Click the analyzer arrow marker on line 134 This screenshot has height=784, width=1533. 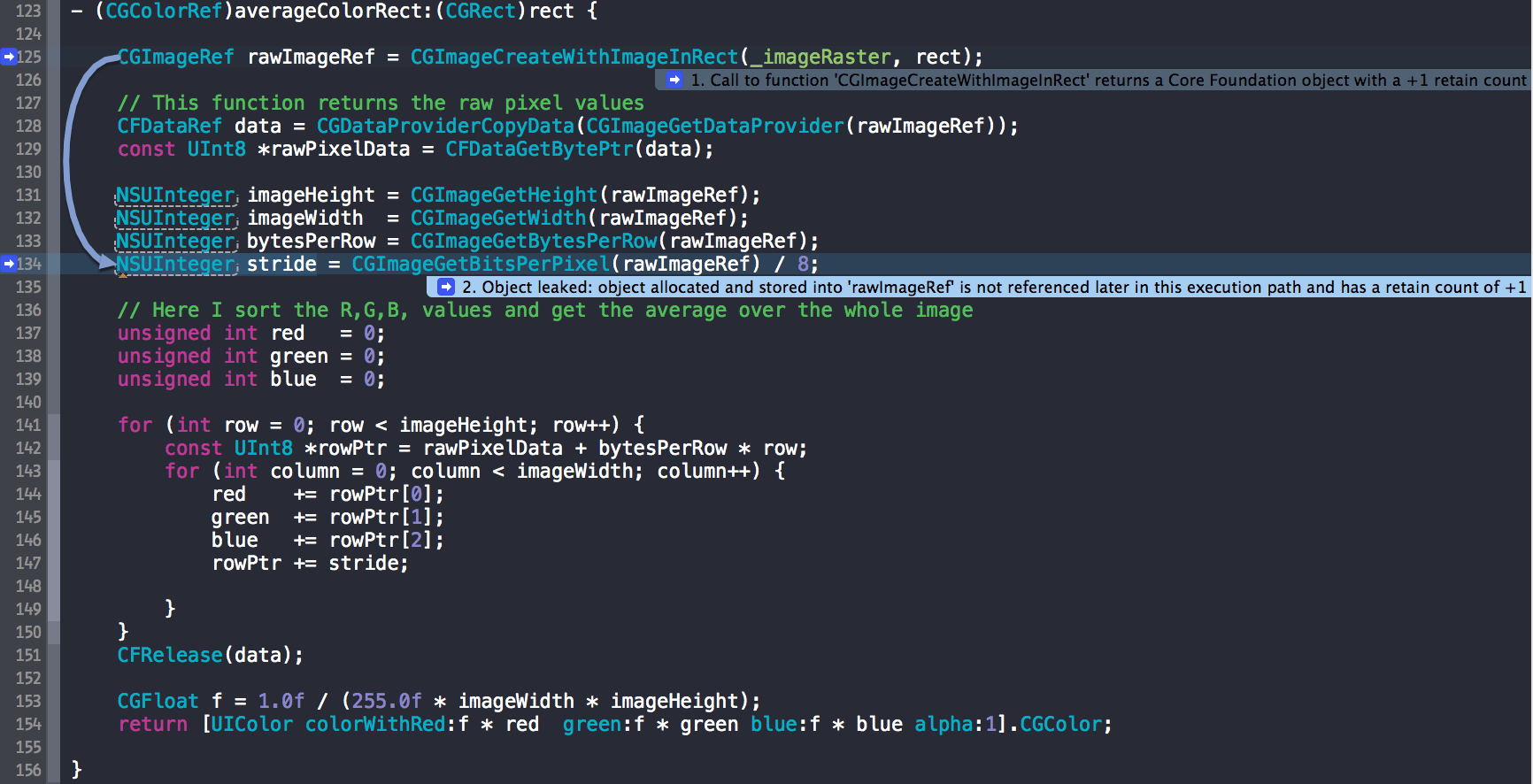coord(9,264)
